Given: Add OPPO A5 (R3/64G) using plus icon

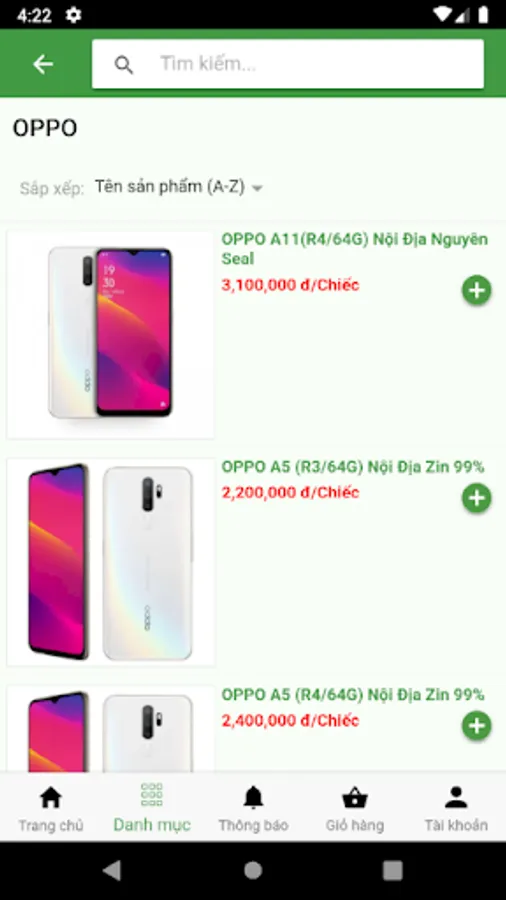Looking at the screenshot, I should [477, 498].
